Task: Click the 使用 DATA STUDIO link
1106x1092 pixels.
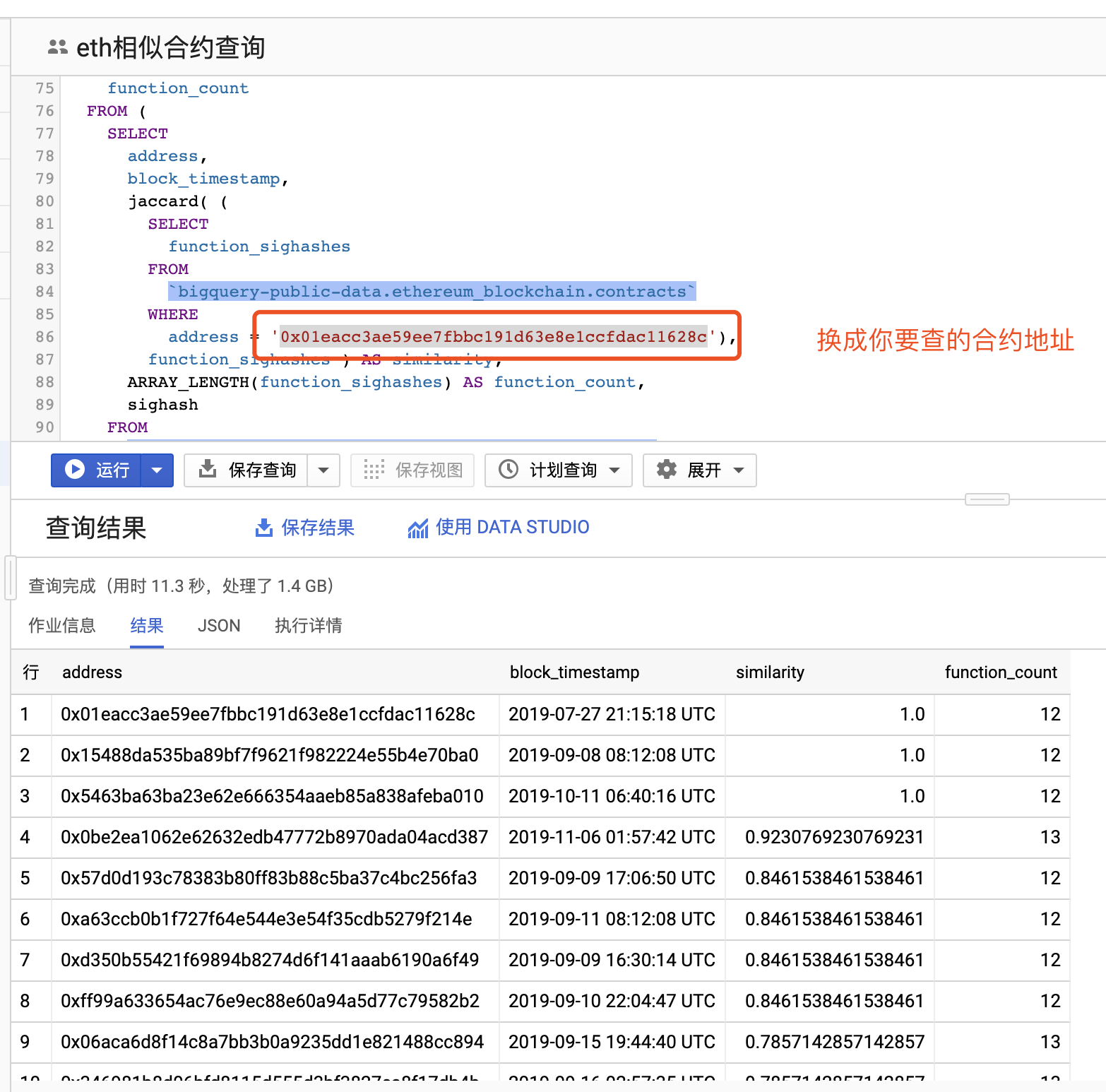Action: (512, 528)
